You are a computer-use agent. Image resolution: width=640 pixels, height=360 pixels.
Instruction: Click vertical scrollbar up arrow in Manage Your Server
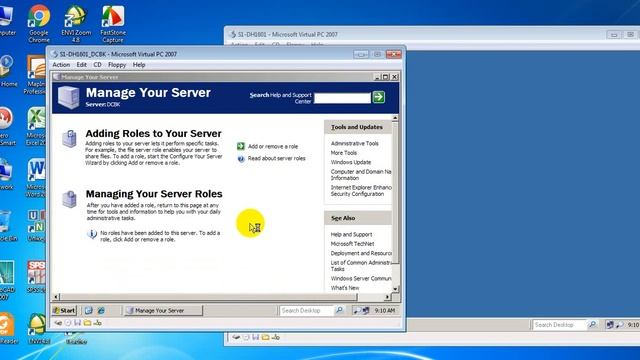pyautogui.click(x=395, y=118)
